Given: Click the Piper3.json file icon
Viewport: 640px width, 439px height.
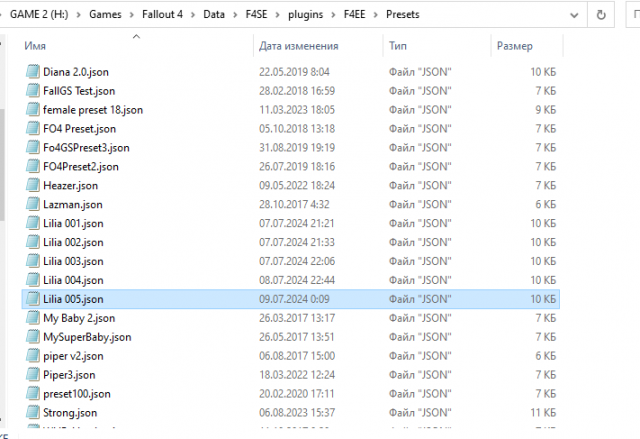Looking at the screenshot, I should tap(33, 375).
